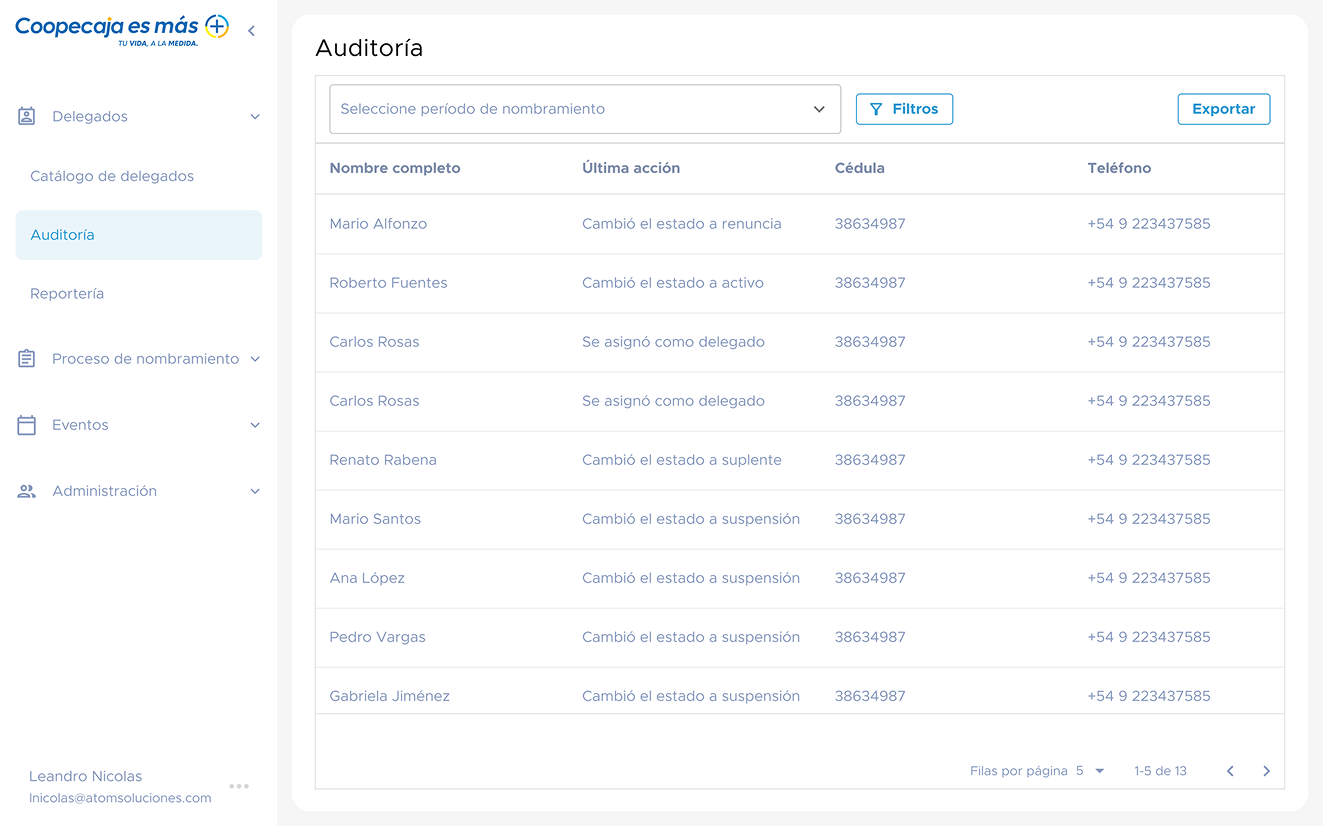
Task: Go to the previous table page
Action: pyautogui.click(x=1230, y=771)
